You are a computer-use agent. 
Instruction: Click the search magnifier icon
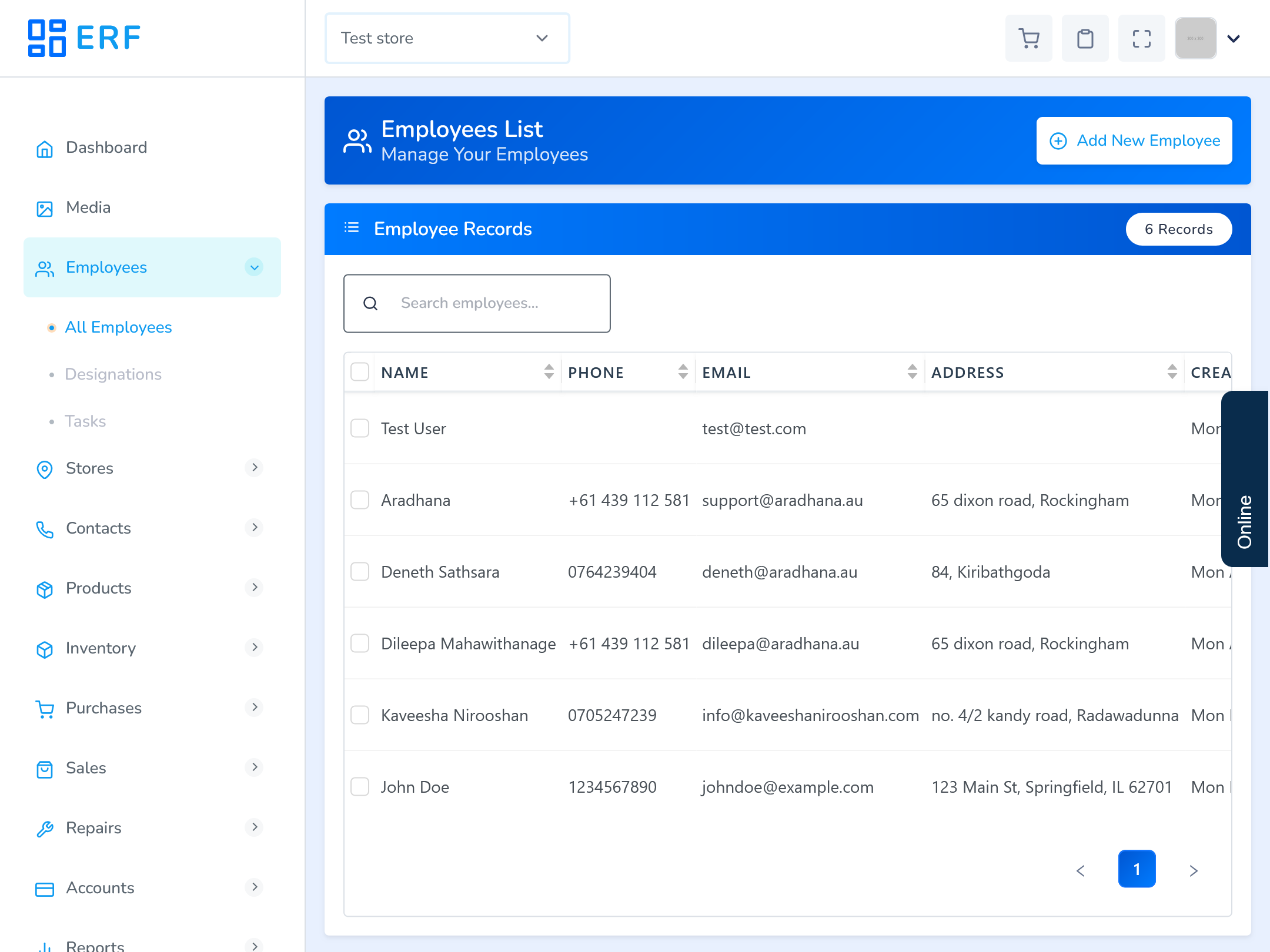click(370, 304)
